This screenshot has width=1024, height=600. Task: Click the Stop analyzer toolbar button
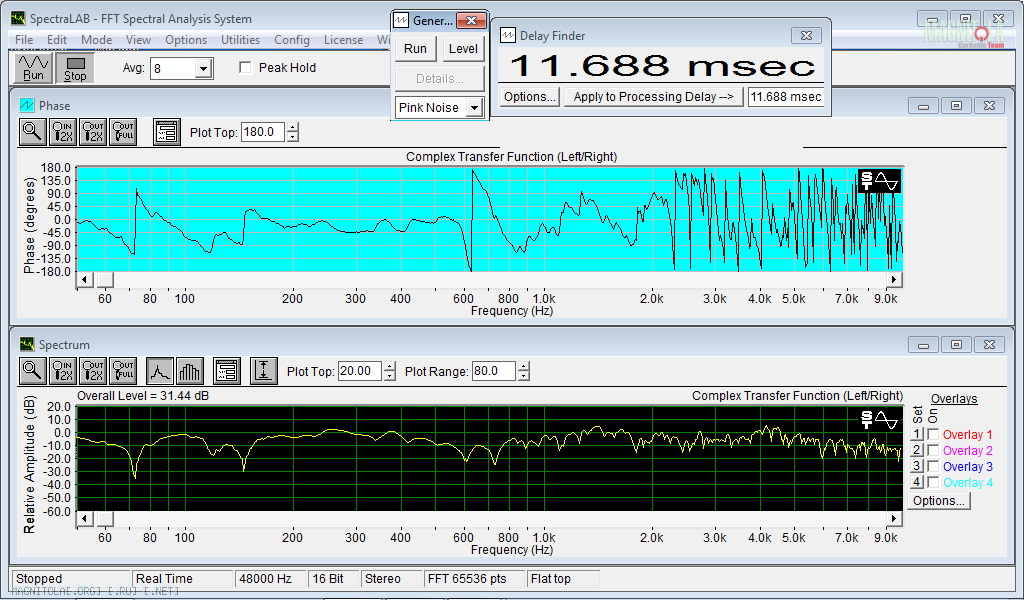75,67
